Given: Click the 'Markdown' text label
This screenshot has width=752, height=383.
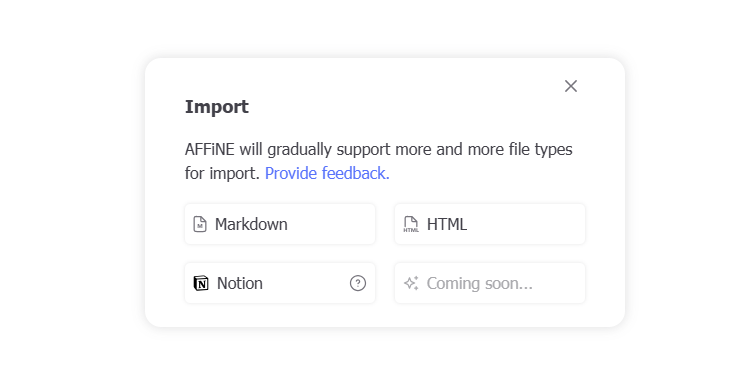Looking at the screenshot, I should pyautogui.click(x=251, y=224).
